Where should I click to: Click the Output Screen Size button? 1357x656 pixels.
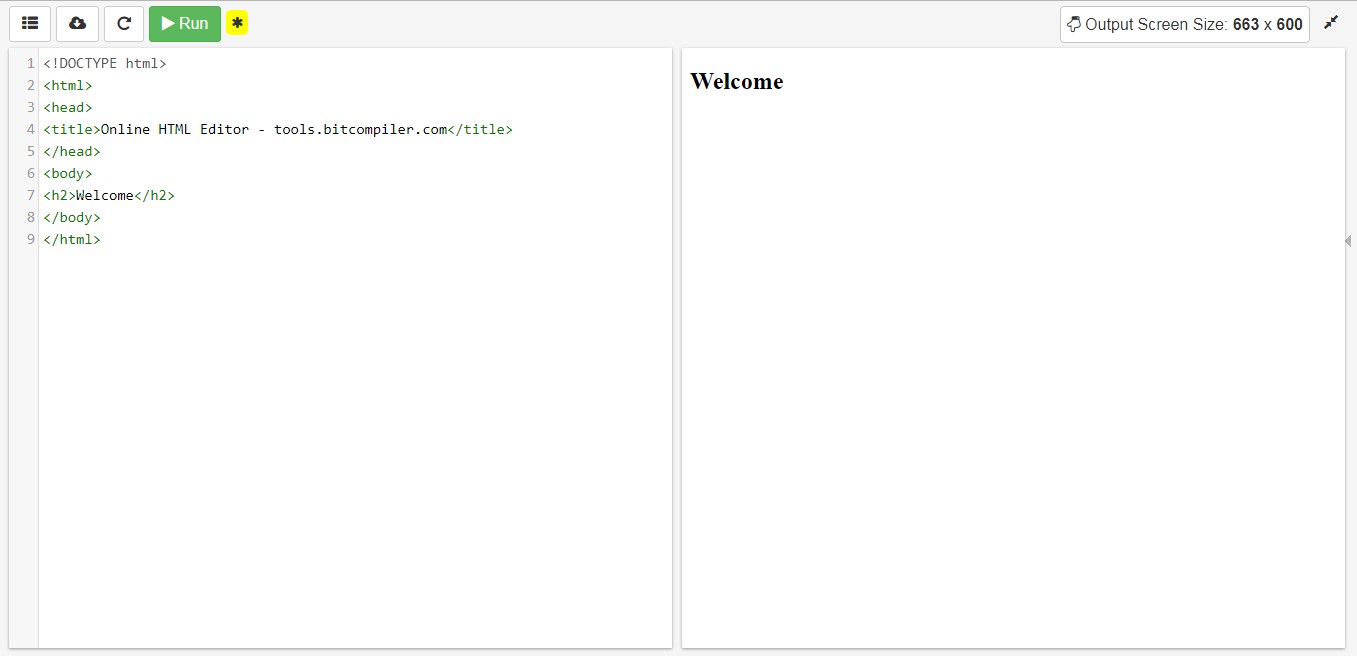click(1184, 24)
